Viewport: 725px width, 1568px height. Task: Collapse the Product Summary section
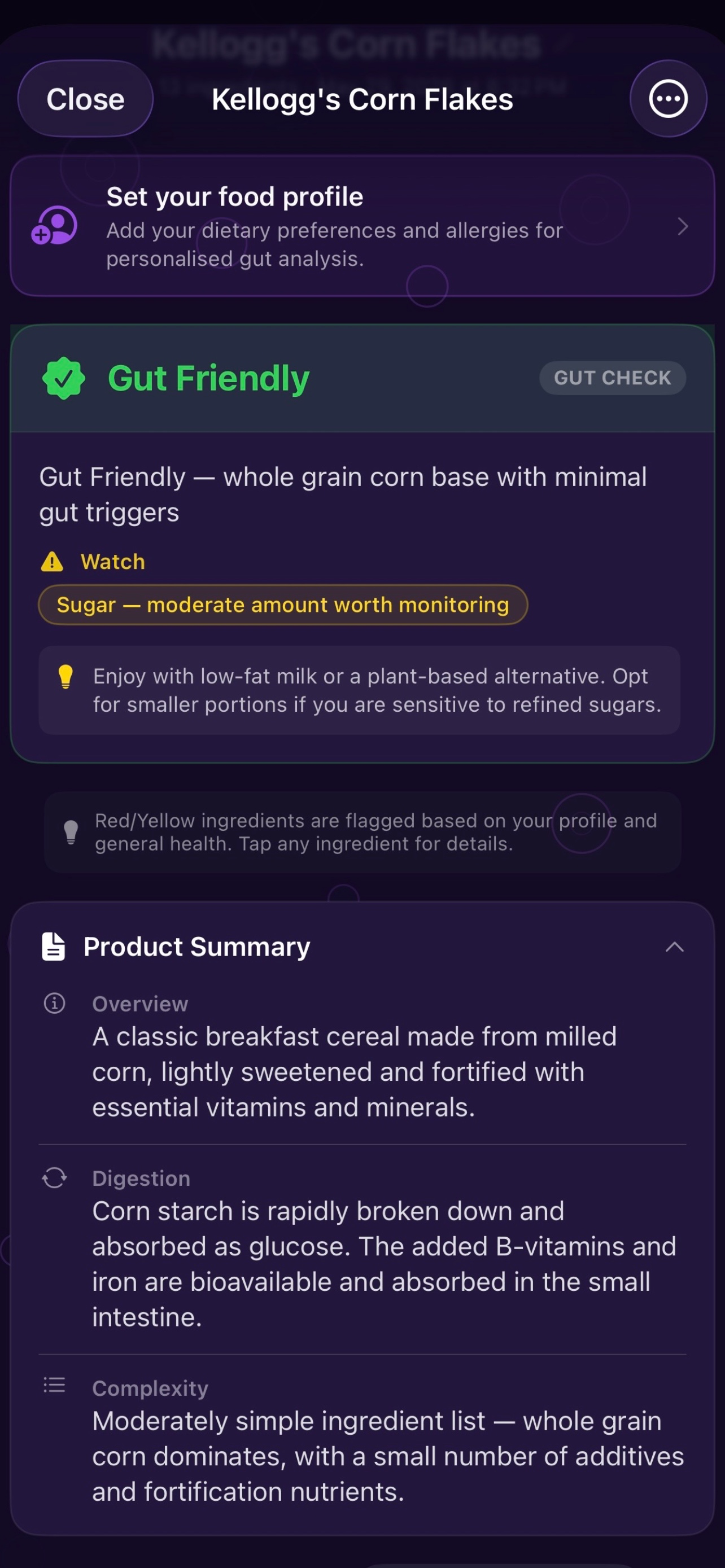(675, 947)
